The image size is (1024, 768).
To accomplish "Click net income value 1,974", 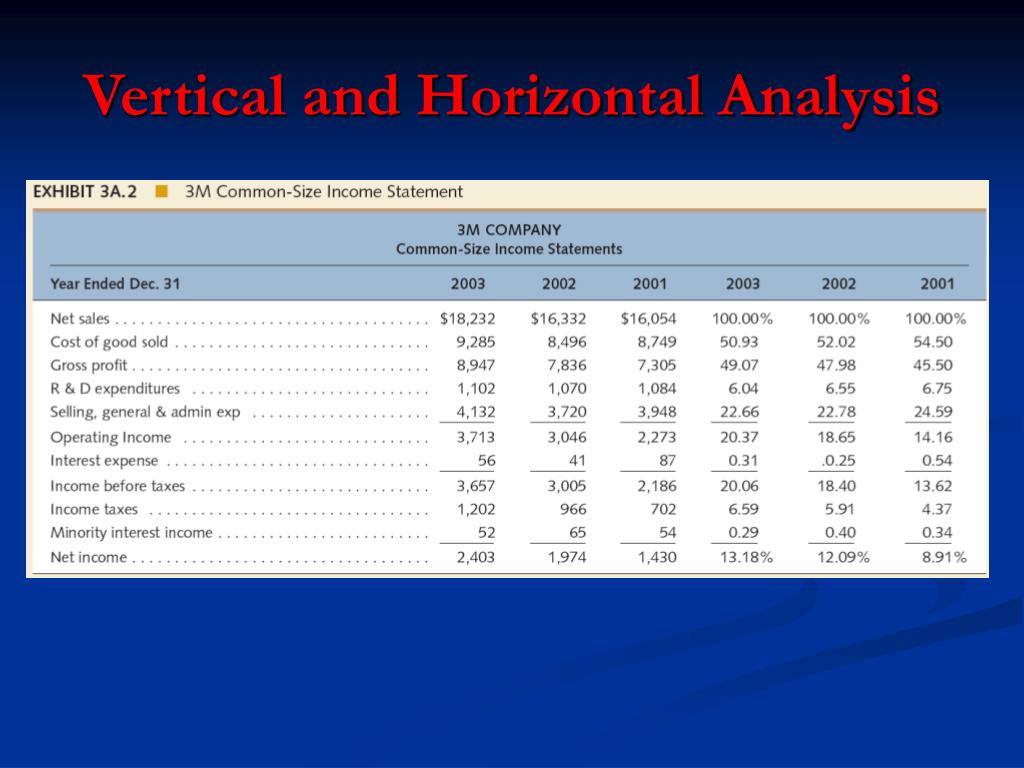I will pyautogui.click(x=567, y=557).
